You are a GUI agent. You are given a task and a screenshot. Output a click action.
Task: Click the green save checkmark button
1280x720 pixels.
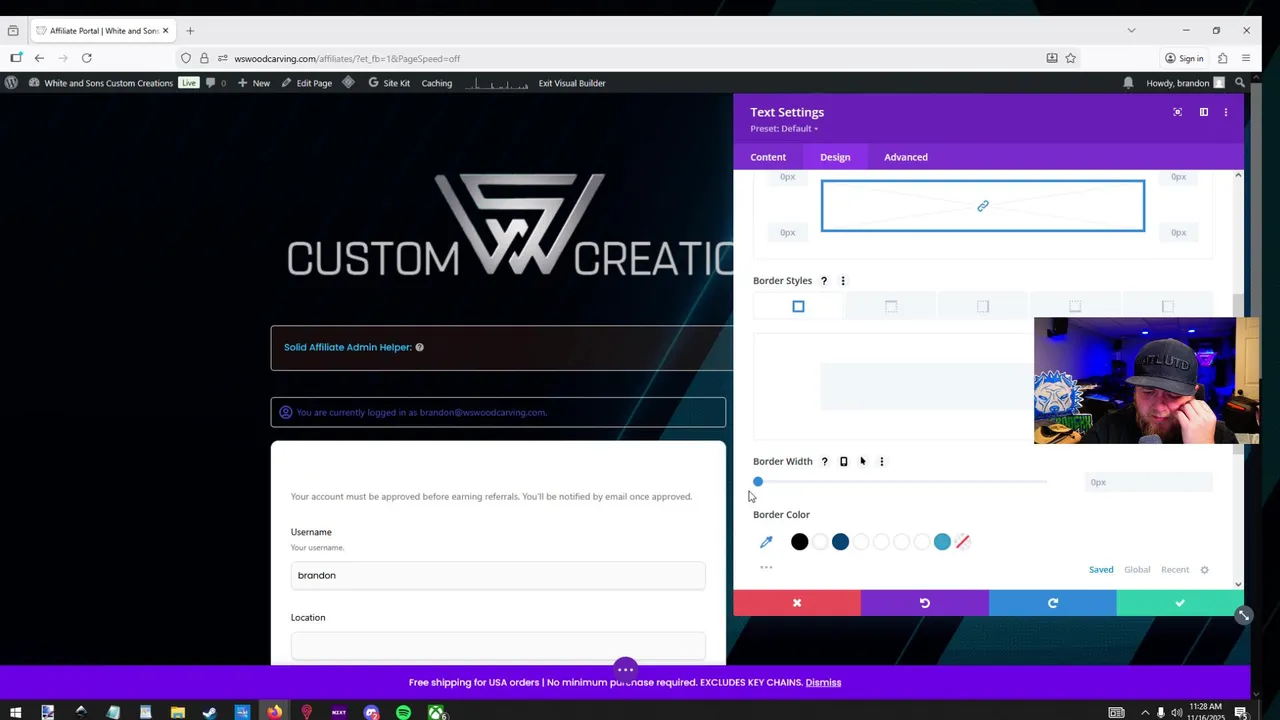pos(1180,603)
